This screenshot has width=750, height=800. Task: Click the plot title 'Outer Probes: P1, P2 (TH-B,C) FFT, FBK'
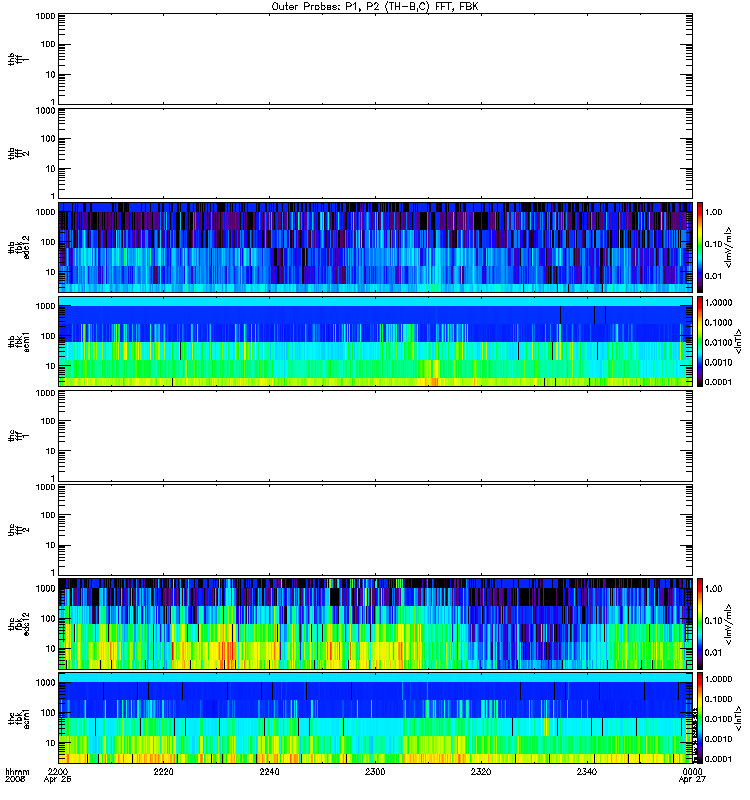pos(375,7)
